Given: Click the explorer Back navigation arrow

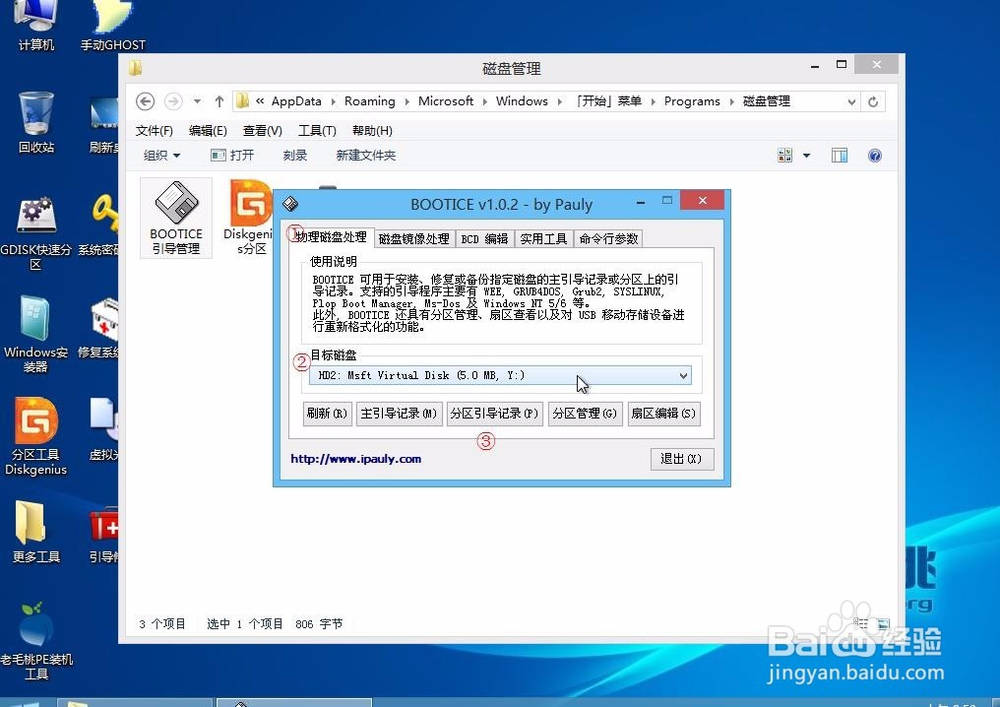Looking at the screenshot, I should (x=145, y=101).
